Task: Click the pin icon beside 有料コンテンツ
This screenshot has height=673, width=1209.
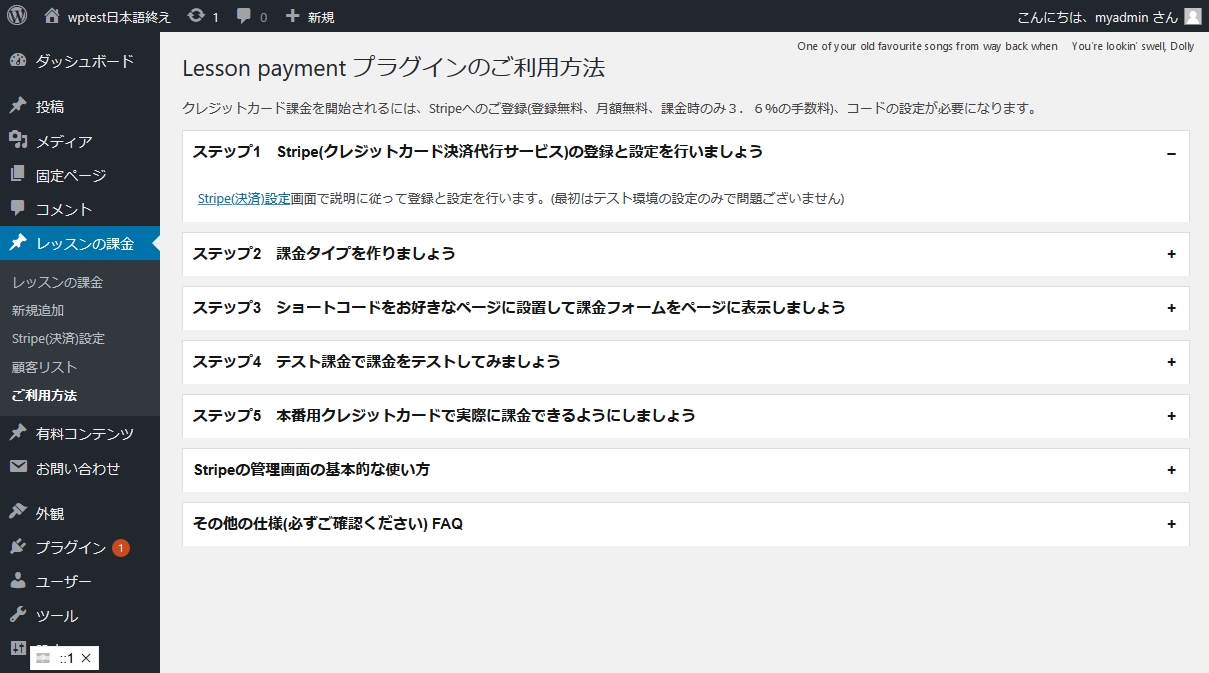Action: 18,433
